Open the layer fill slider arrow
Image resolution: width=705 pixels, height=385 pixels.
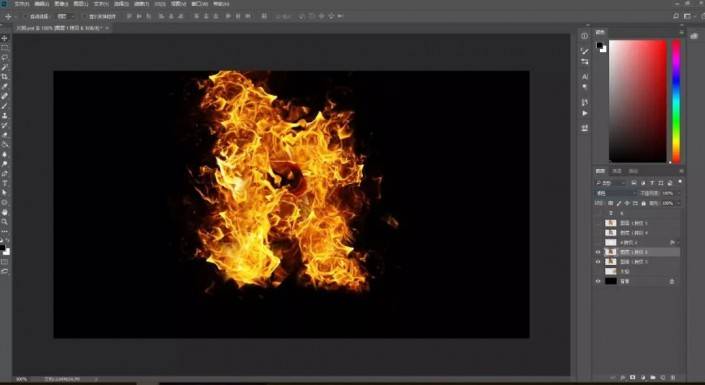click(x=678, y=203)
